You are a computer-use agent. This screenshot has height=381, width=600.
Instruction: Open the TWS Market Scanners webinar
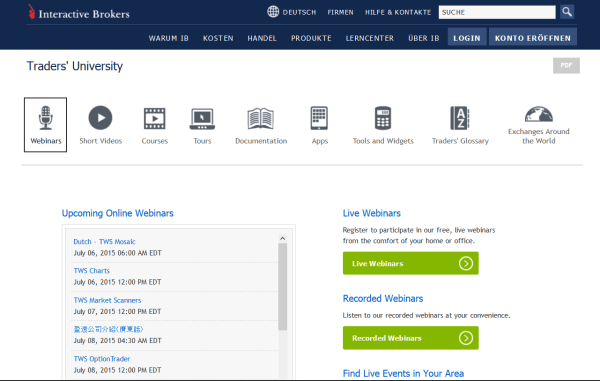coord(107,300)
